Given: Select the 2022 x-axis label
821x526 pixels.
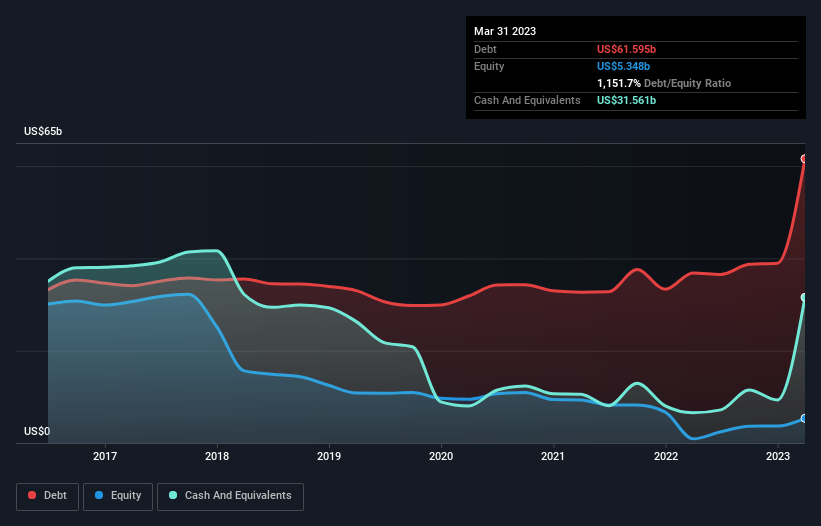Looking at the screenshot, I should tap(666, 456).
